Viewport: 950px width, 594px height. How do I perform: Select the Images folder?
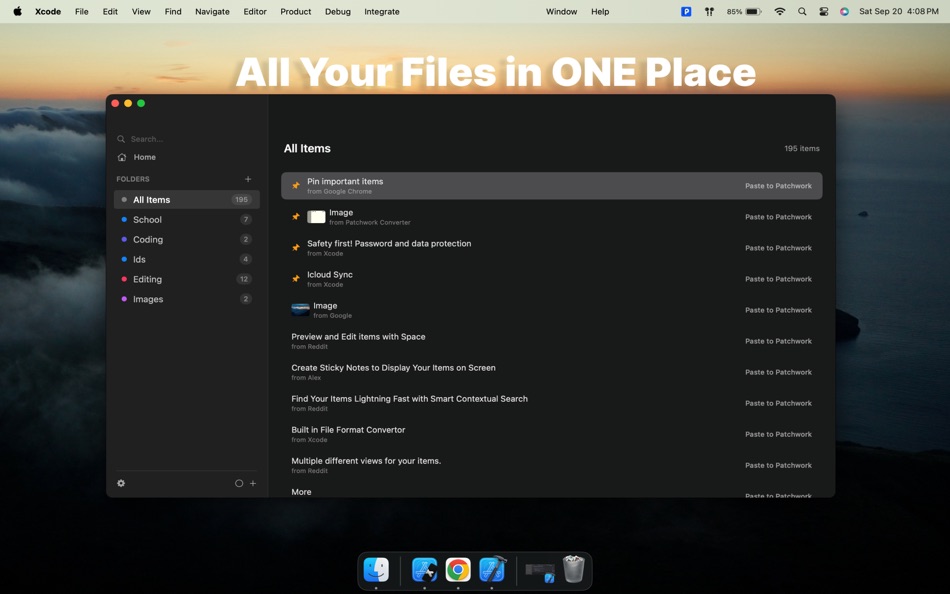(x=147, y=299)
